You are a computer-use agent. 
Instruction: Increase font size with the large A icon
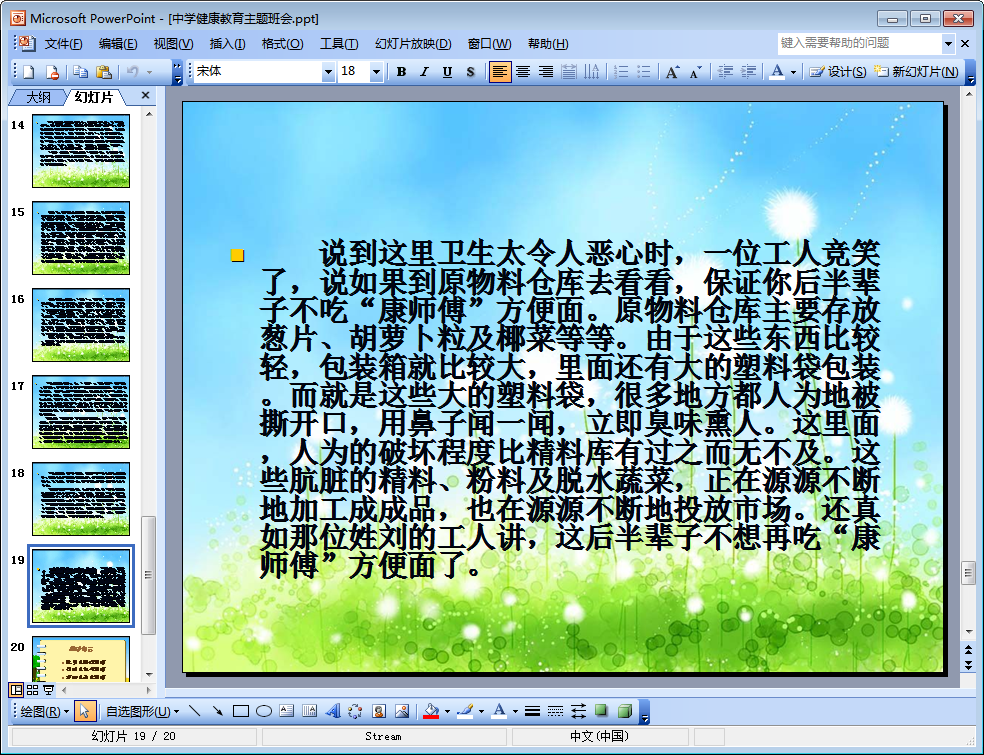point(671,72)
